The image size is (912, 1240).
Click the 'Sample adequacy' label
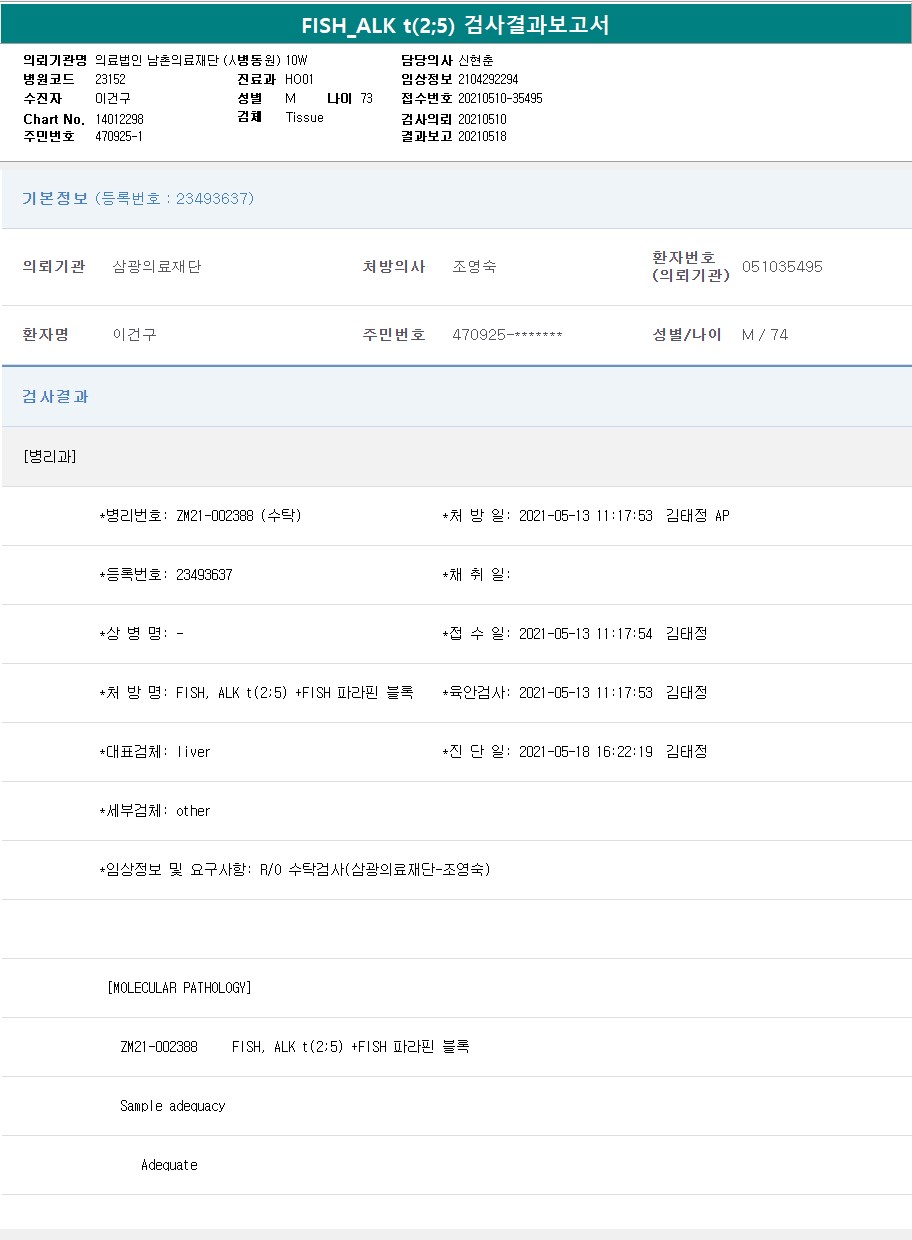click(x=172, y=1106)
